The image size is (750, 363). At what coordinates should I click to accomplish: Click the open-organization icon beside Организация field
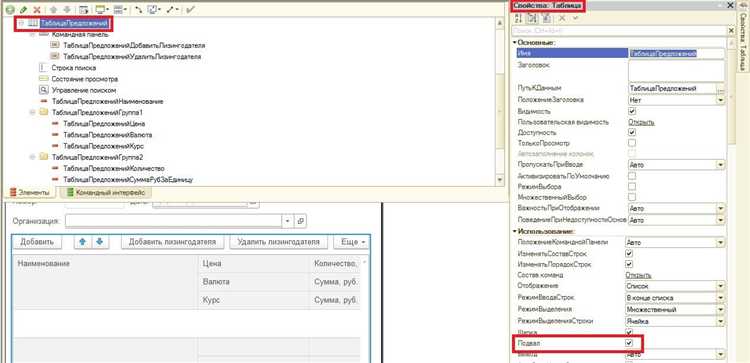300,221
